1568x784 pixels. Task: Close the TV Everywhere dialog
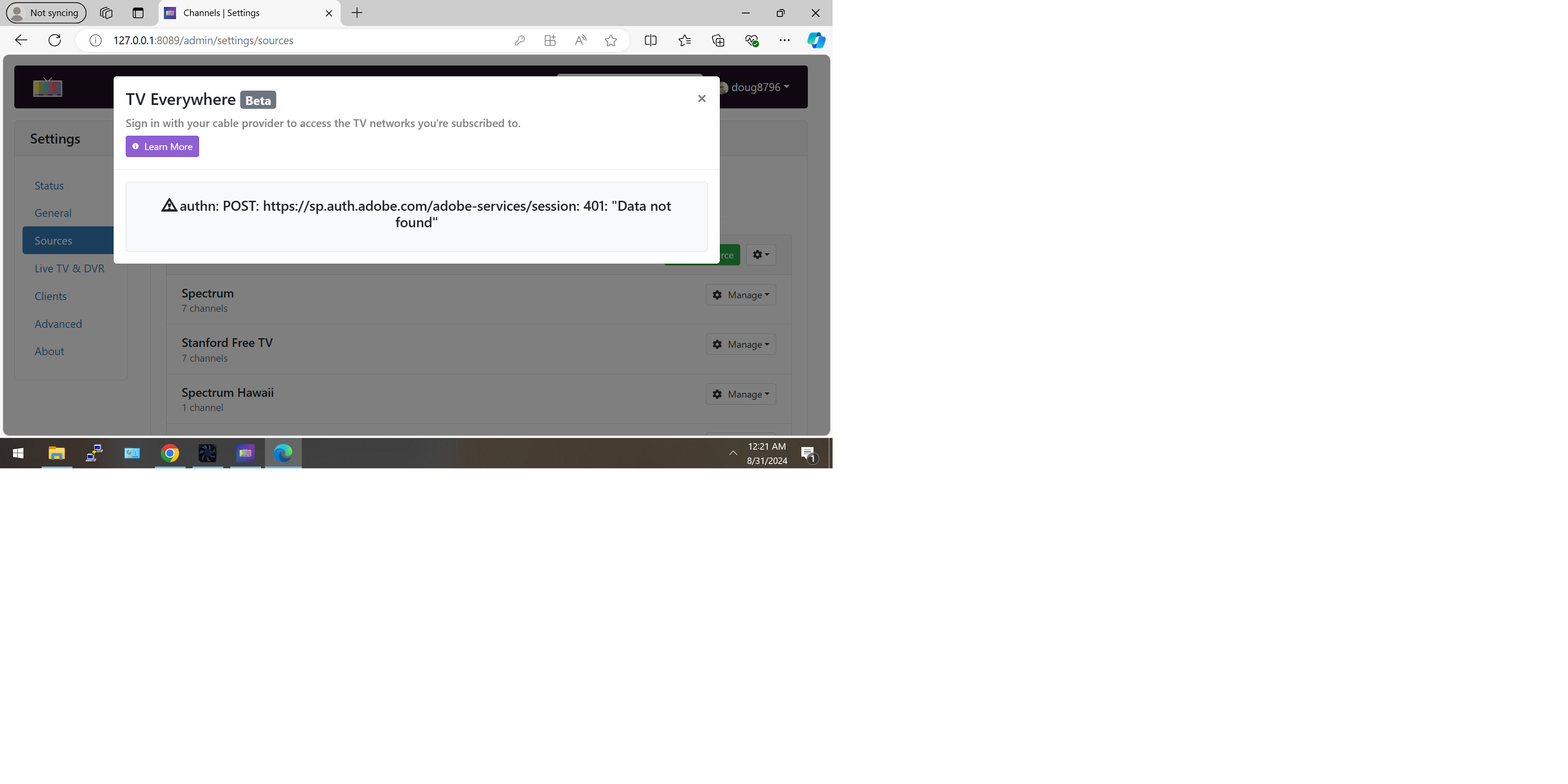701,98
